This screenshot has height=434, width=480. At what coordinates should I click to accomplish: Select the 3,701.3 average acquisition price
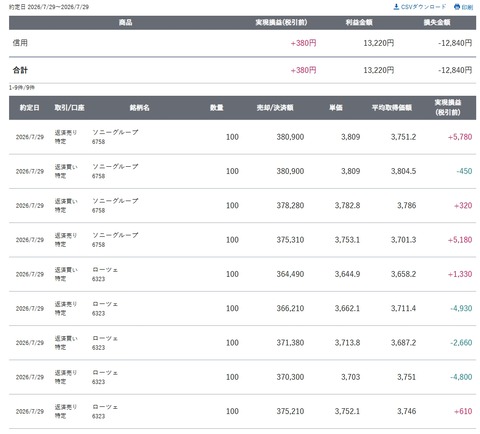[x=403, y=240]
